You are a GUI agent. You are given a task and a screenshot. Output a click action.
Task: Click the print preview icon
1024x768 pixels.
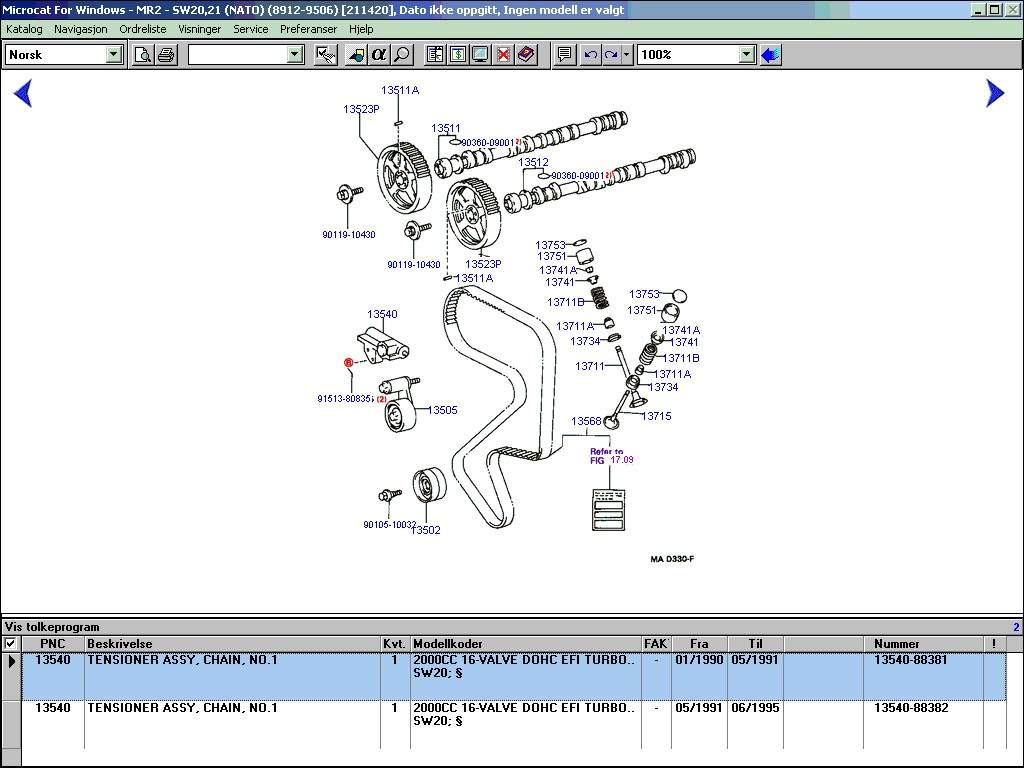click(x=143, y=55)
